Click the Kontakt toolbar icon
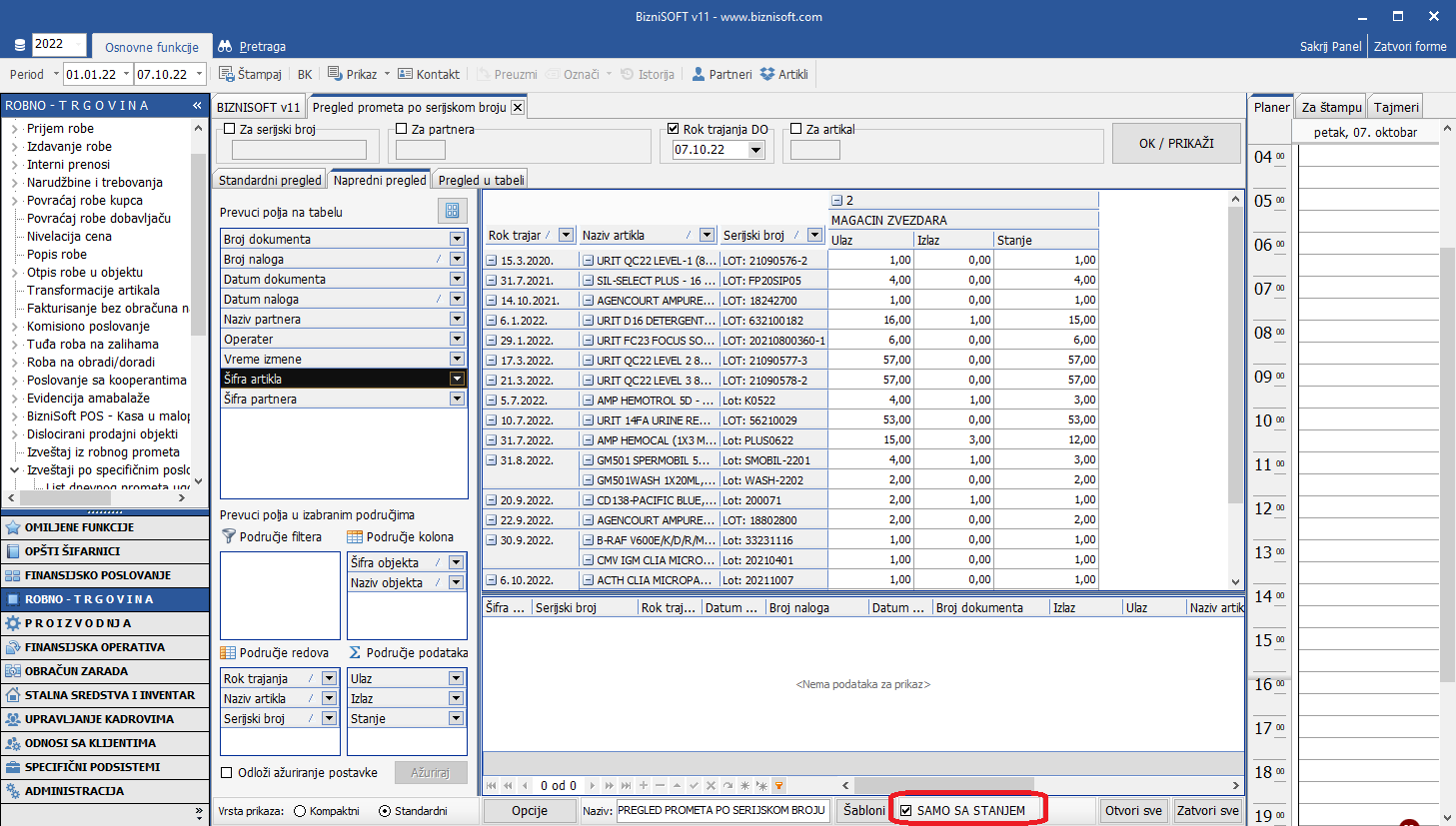 (x=405, y=74)
